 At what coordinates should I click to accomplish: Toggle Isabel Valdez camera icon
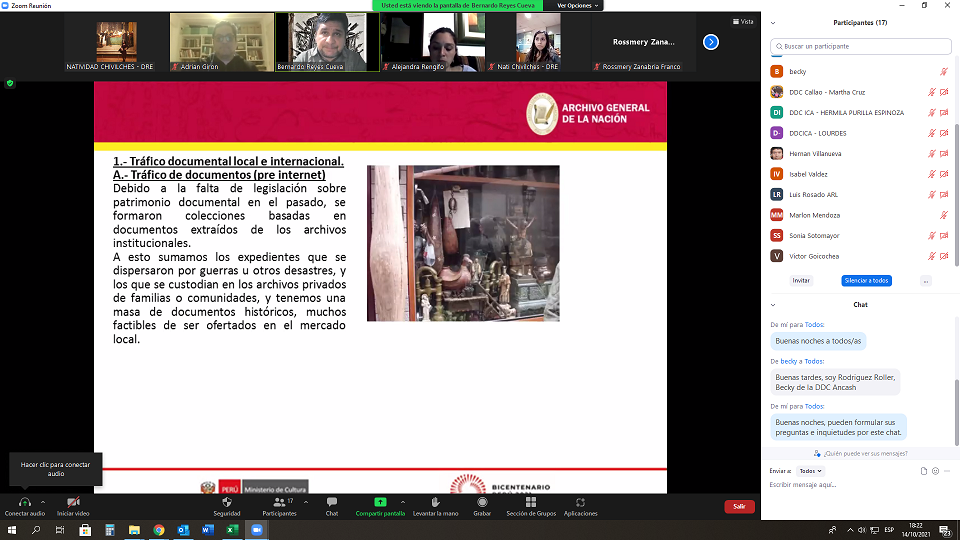click(x=944, y=174)
